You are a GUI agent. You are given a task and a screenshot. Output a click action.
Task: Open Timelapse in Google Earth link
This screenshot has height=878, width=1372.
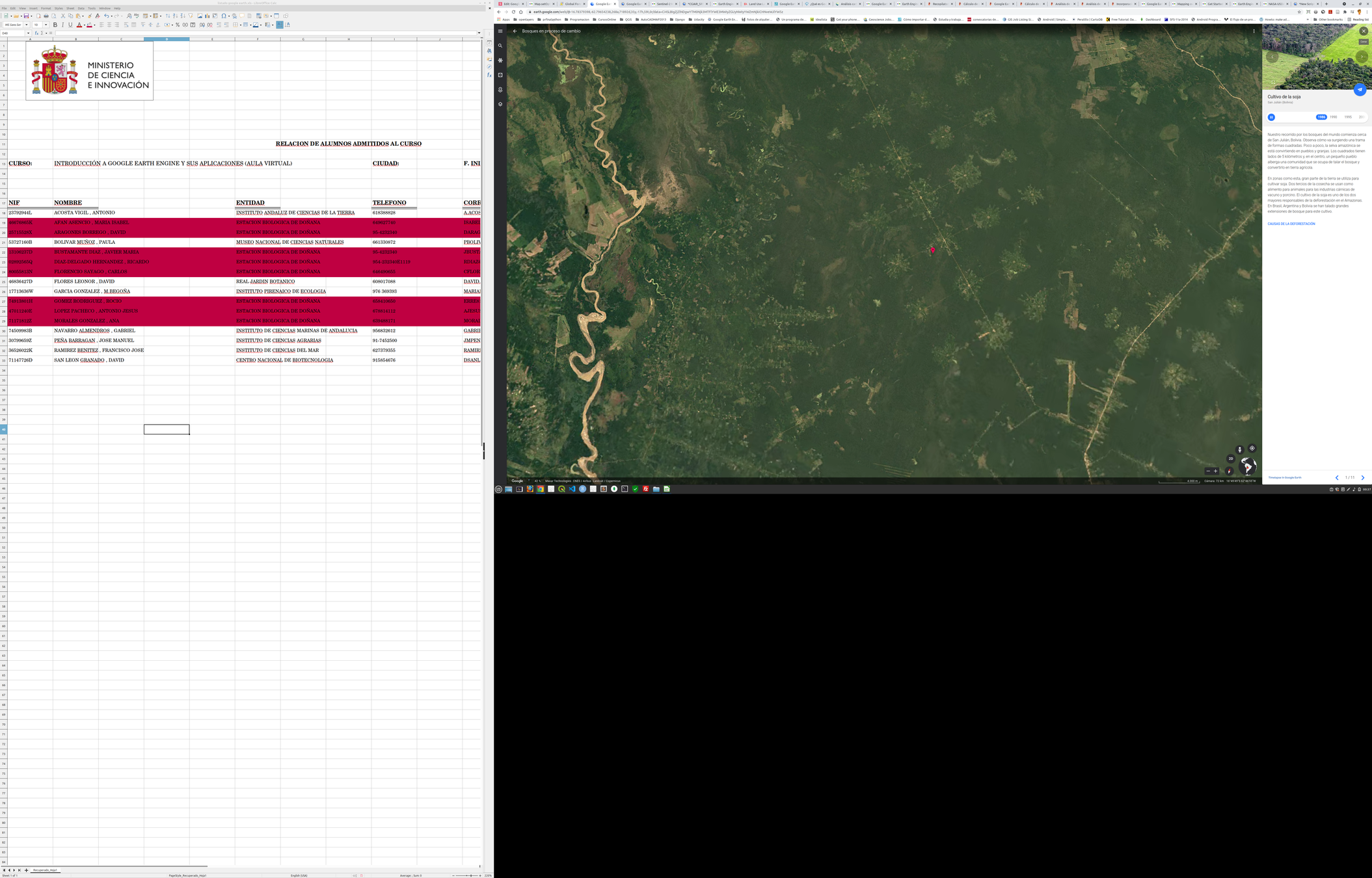point(1284,477)
